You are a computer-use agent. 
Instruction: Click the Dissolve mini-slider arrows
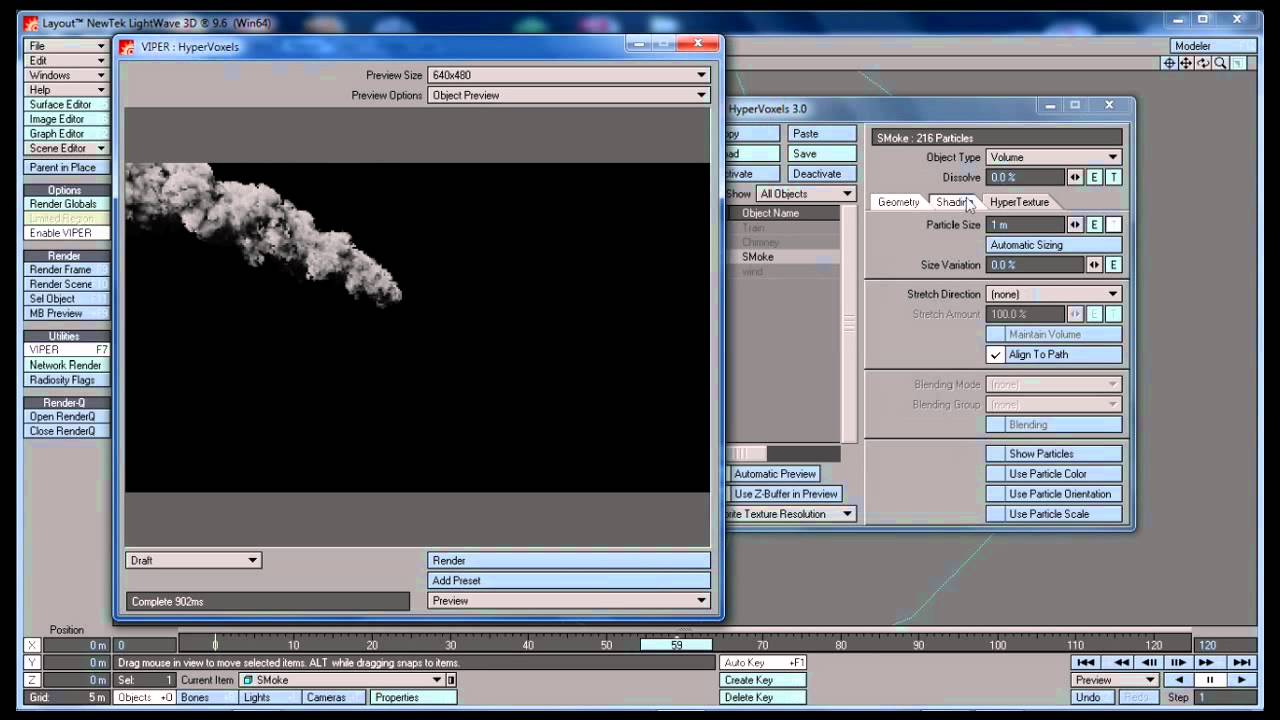point(1075,177)
